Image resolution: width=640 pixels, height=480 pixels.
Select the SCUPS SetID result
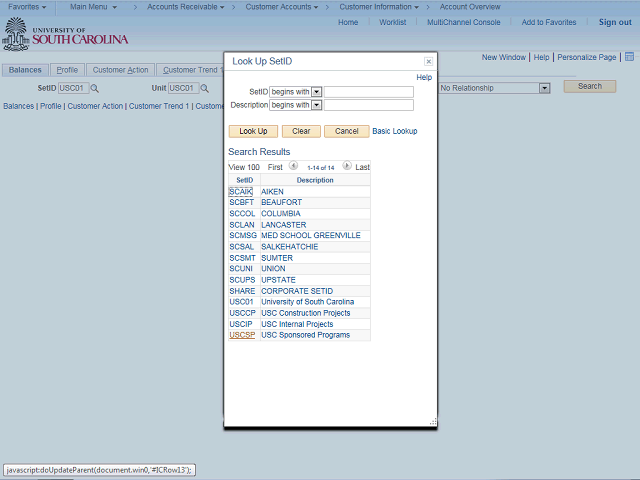coord(242,280)
